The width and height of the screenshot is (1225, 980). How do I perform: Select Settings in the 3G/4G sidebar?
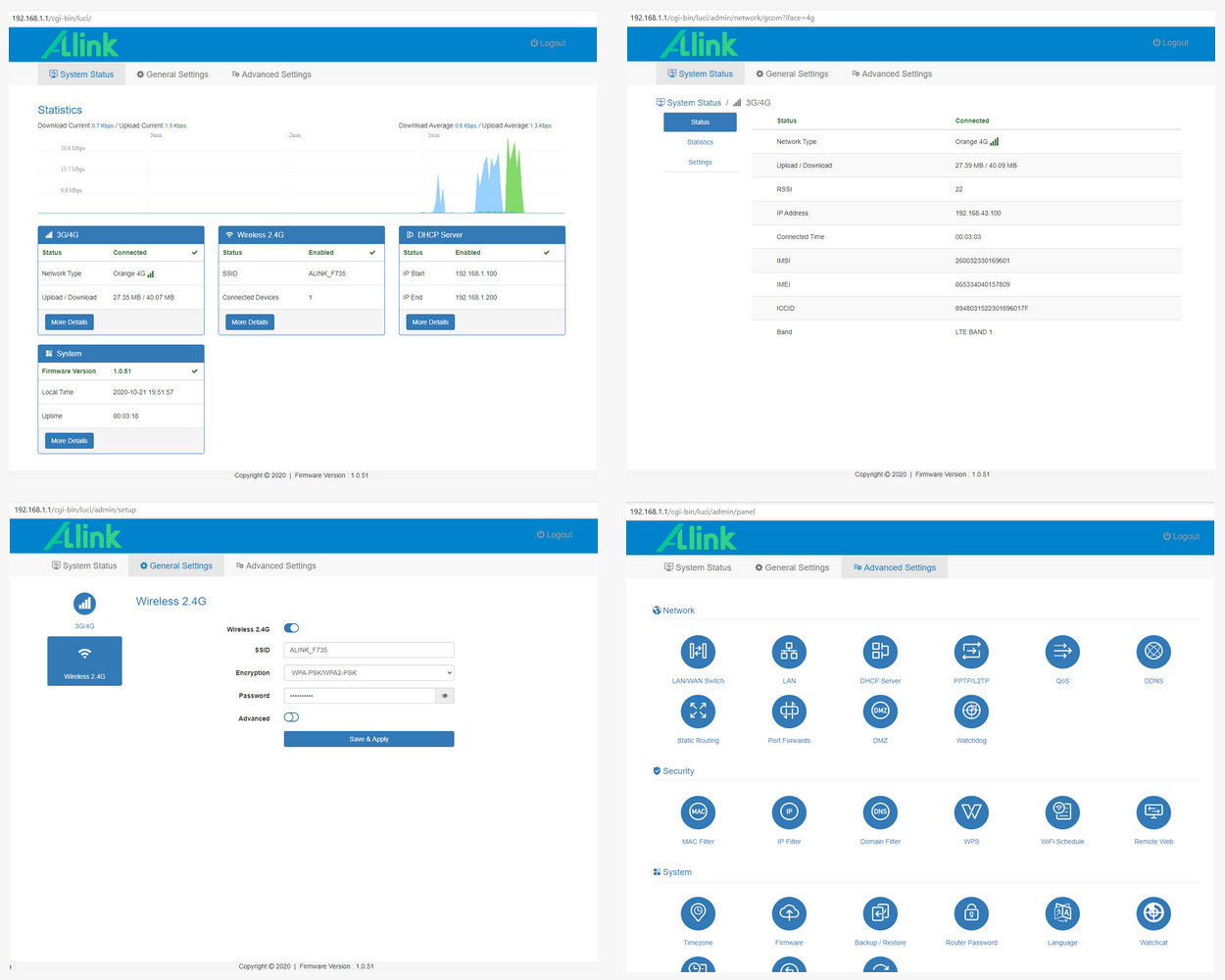(x=700, y=163)
